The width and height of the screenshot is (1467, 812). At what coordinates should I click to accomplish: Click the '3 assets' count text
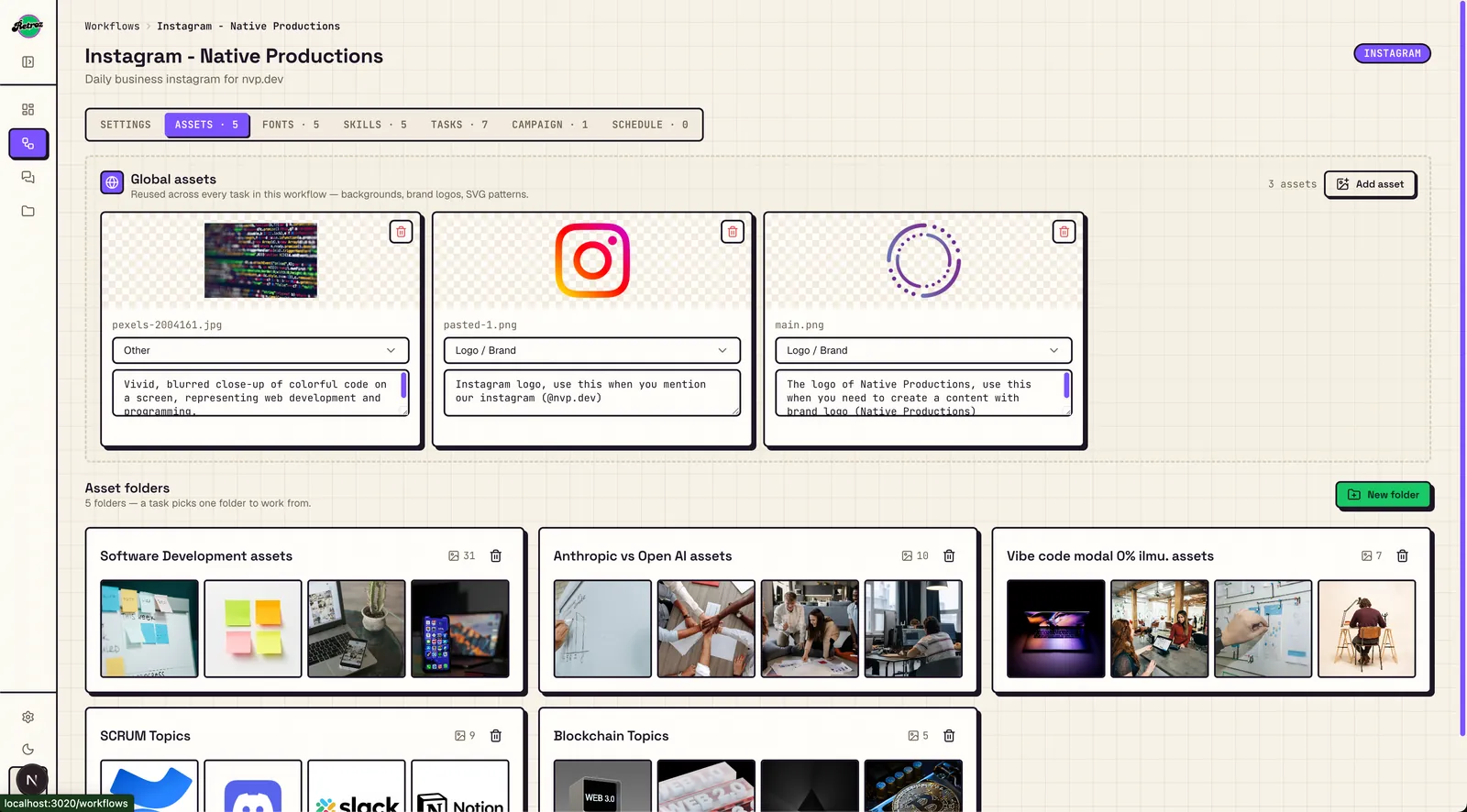[1292, 184]
